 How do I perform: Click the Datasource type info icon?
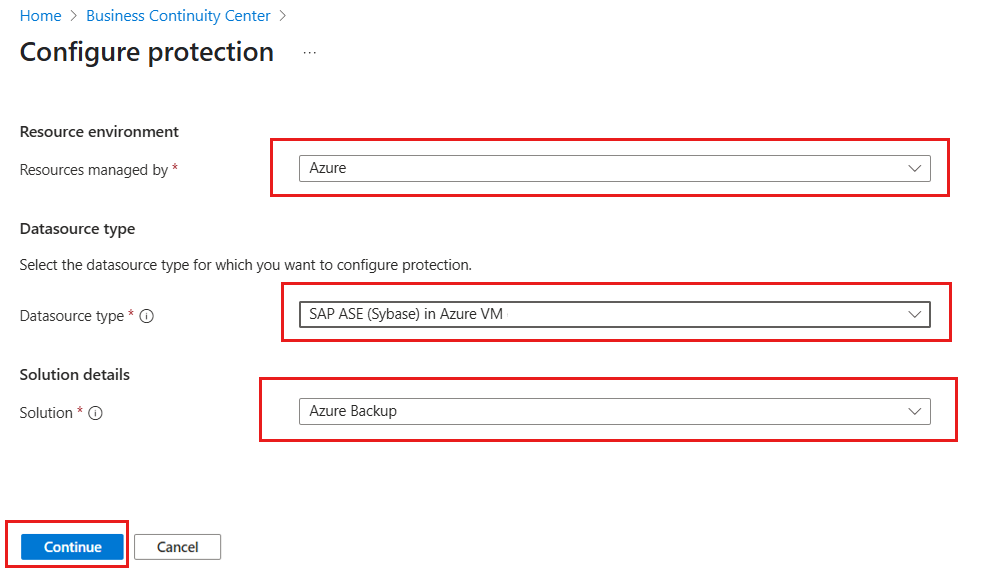point(147,316)
